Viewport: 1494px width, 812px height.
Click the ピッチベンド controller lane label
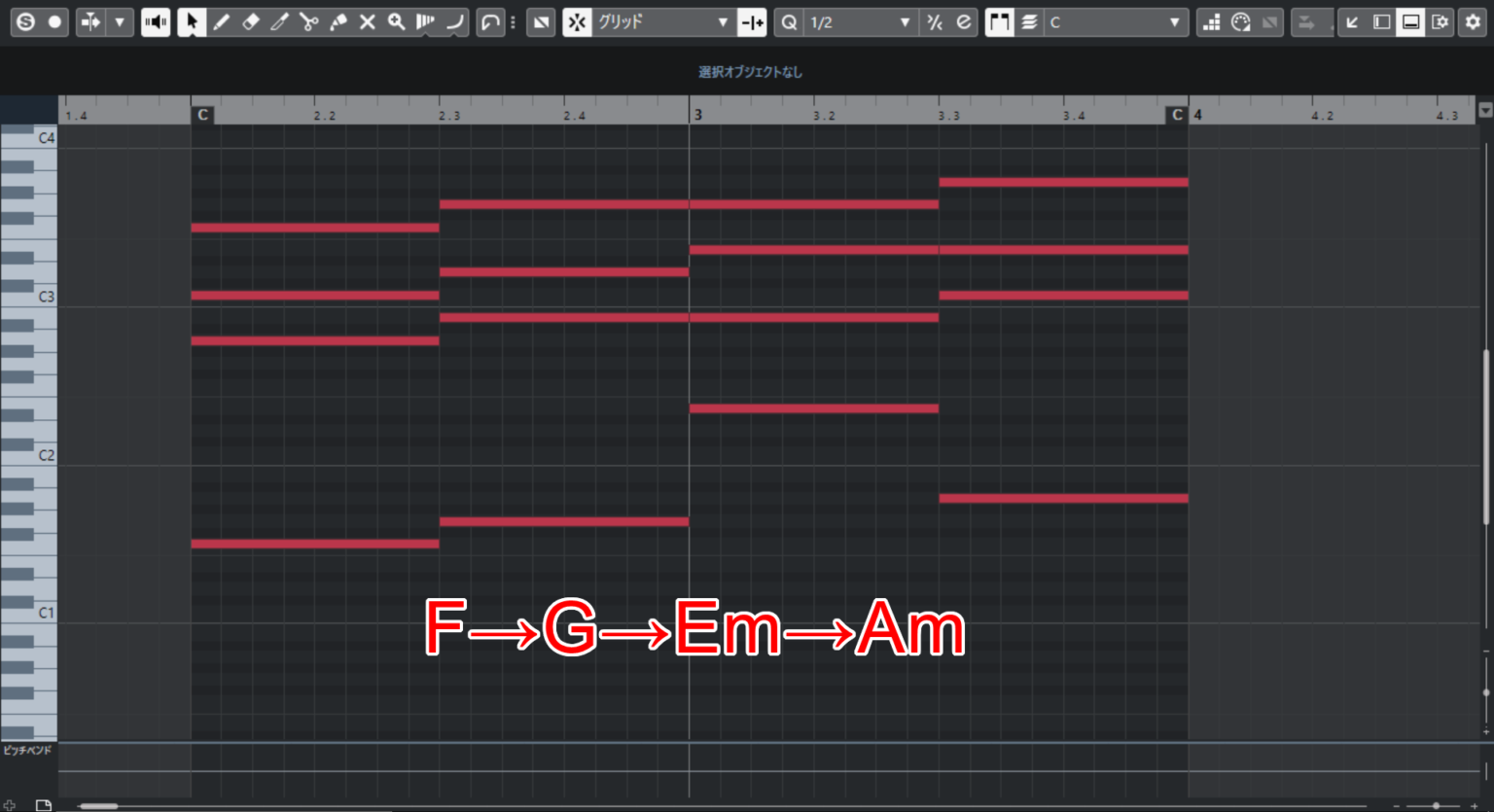(x=27, y=750)
